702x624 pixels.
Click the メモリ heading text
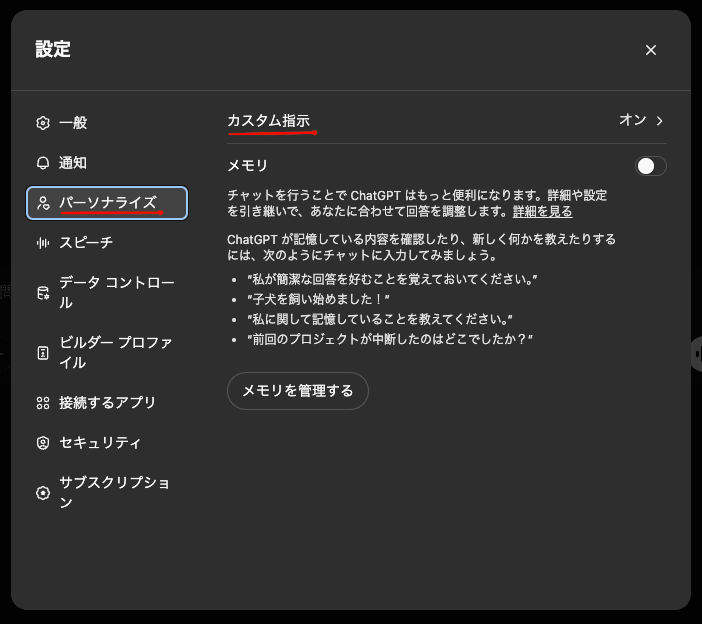(247, 166)
